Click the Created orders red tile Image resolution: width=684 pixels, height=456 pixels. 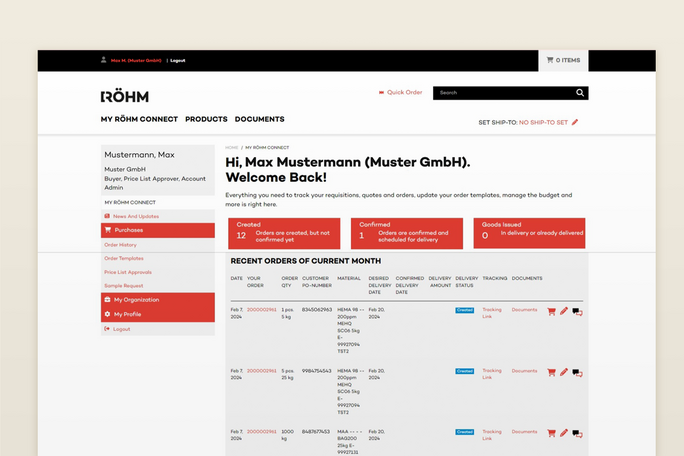pos(284,233)
